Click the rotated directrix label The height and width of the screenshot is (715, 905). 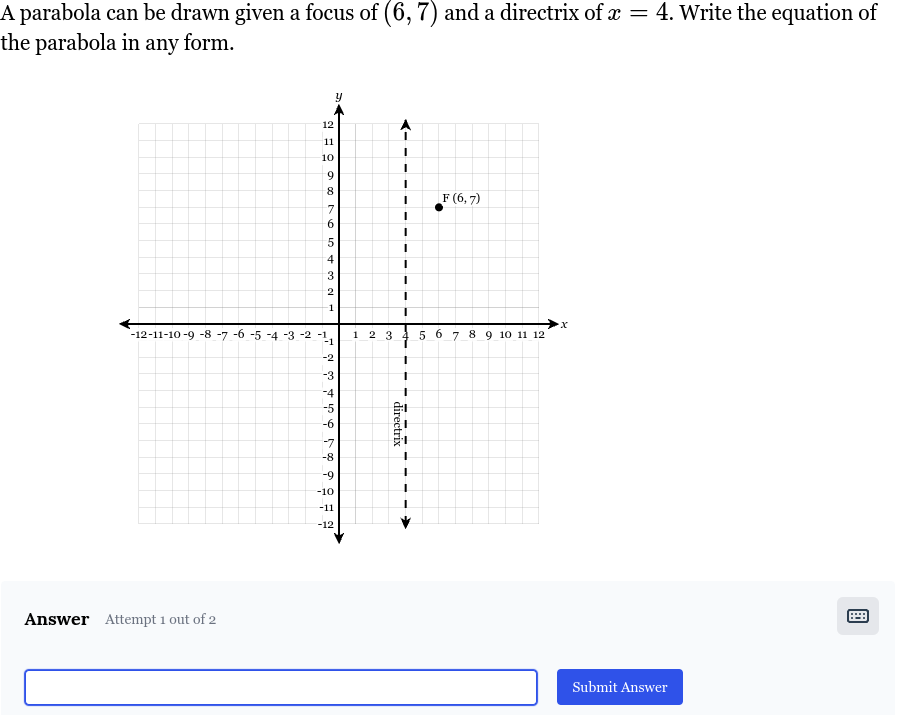[x=397, y=424]
